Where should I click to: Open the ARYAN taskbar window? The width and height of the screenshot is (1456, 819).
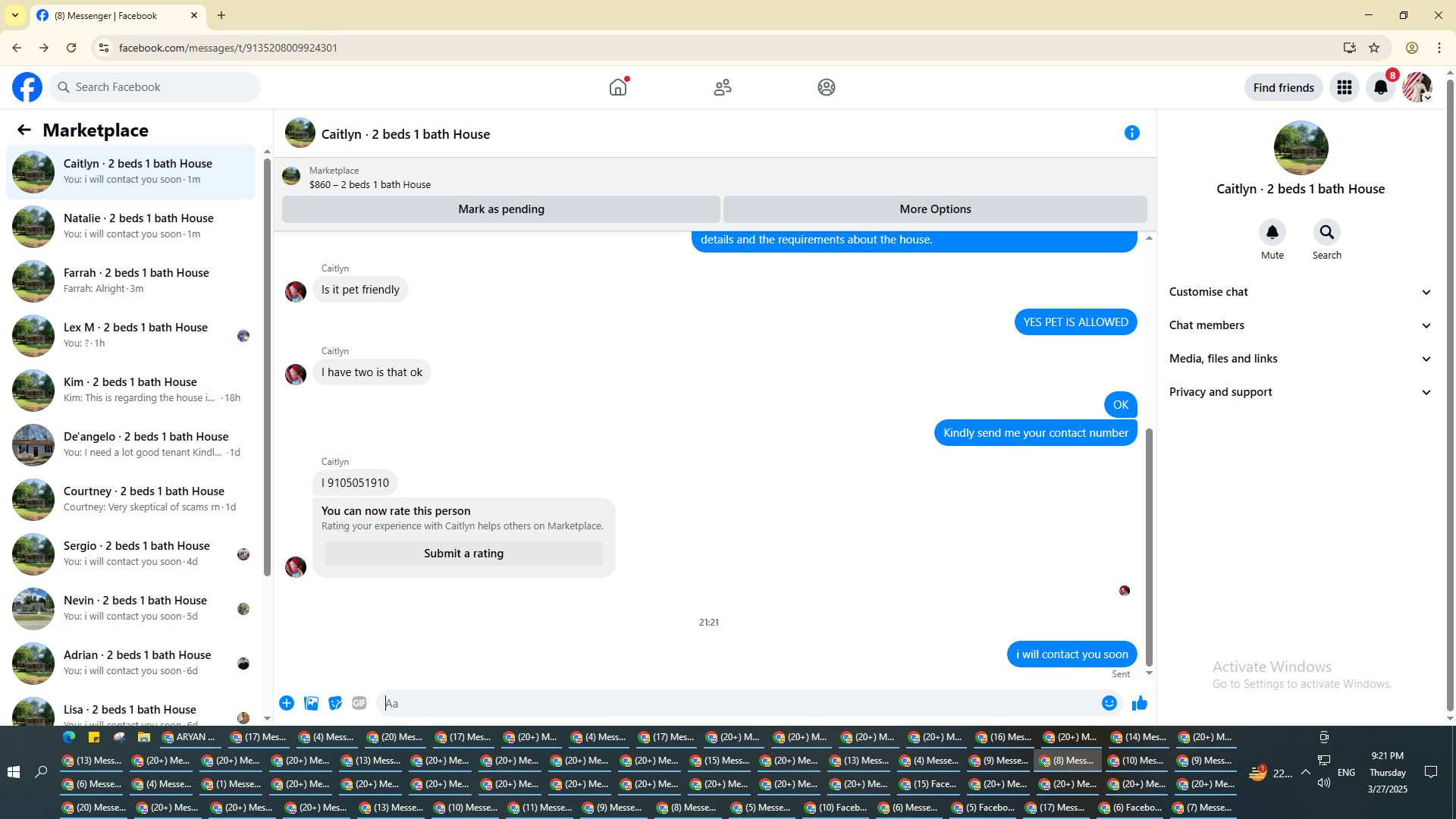coord(190,737)
